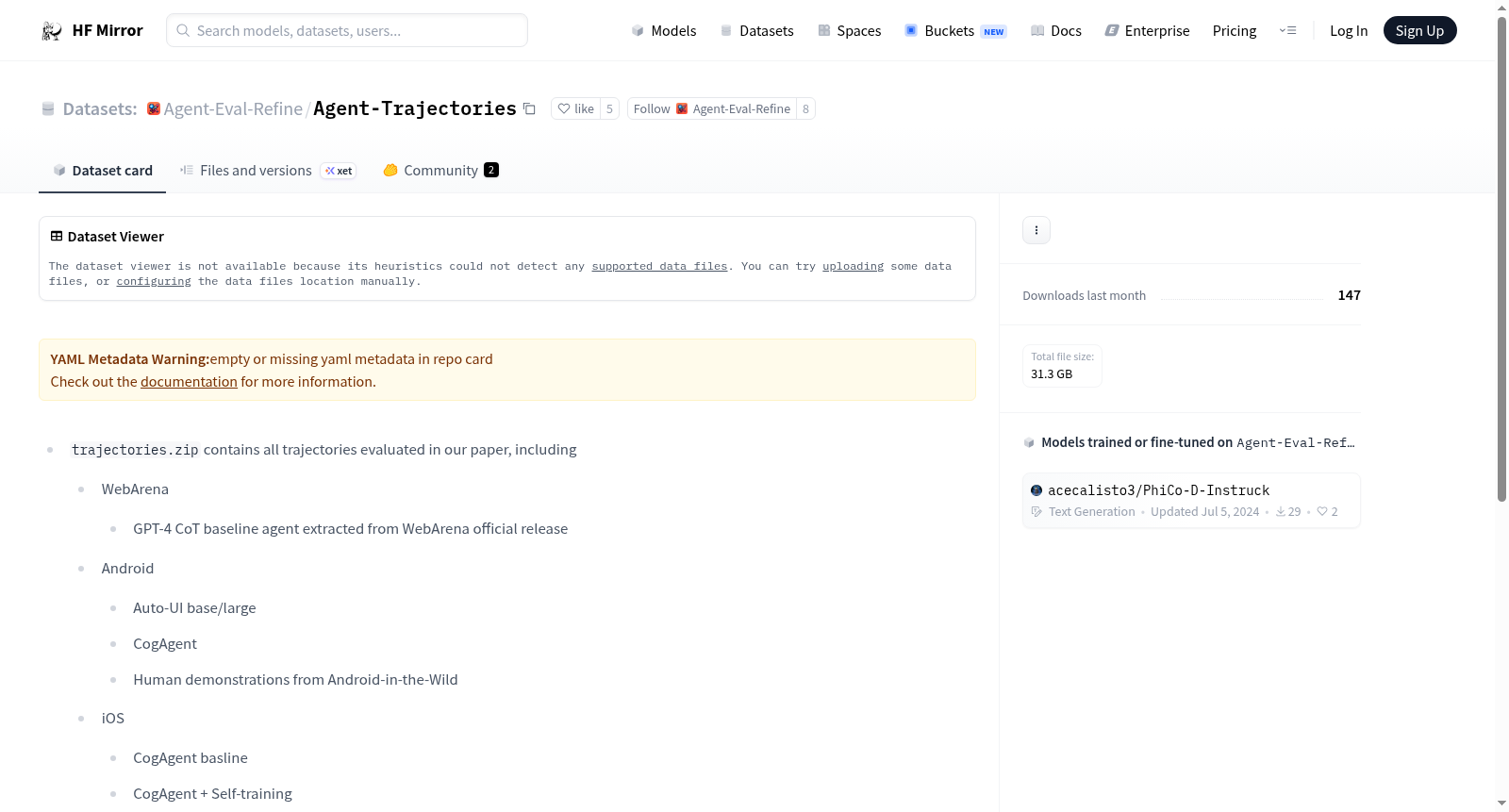Click the acecalisto3 model avatar icon

pos(1036,490)
